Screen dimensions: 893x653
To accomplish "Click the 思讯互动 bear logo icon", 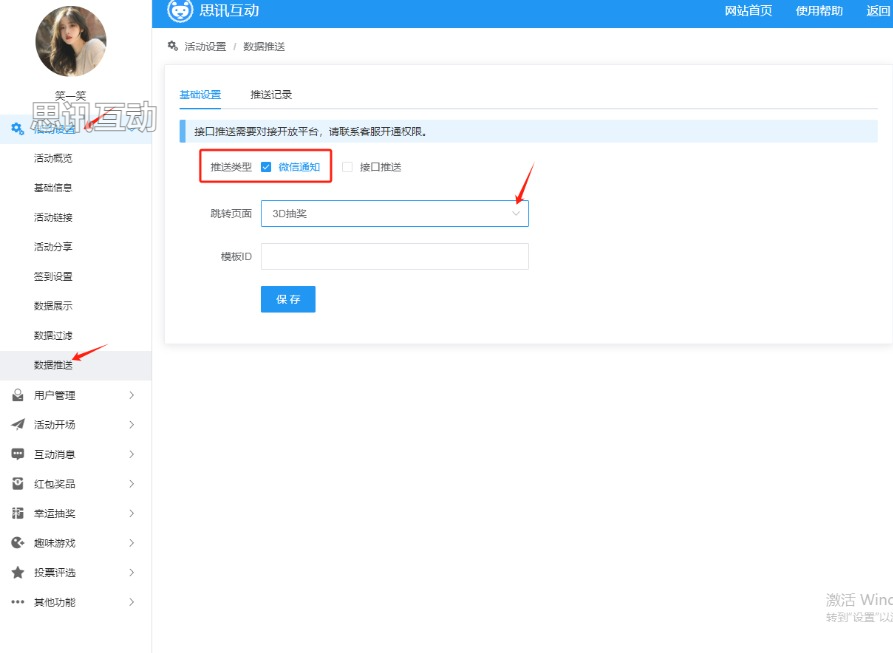I will pyautogui.click(x=180, y=11).
